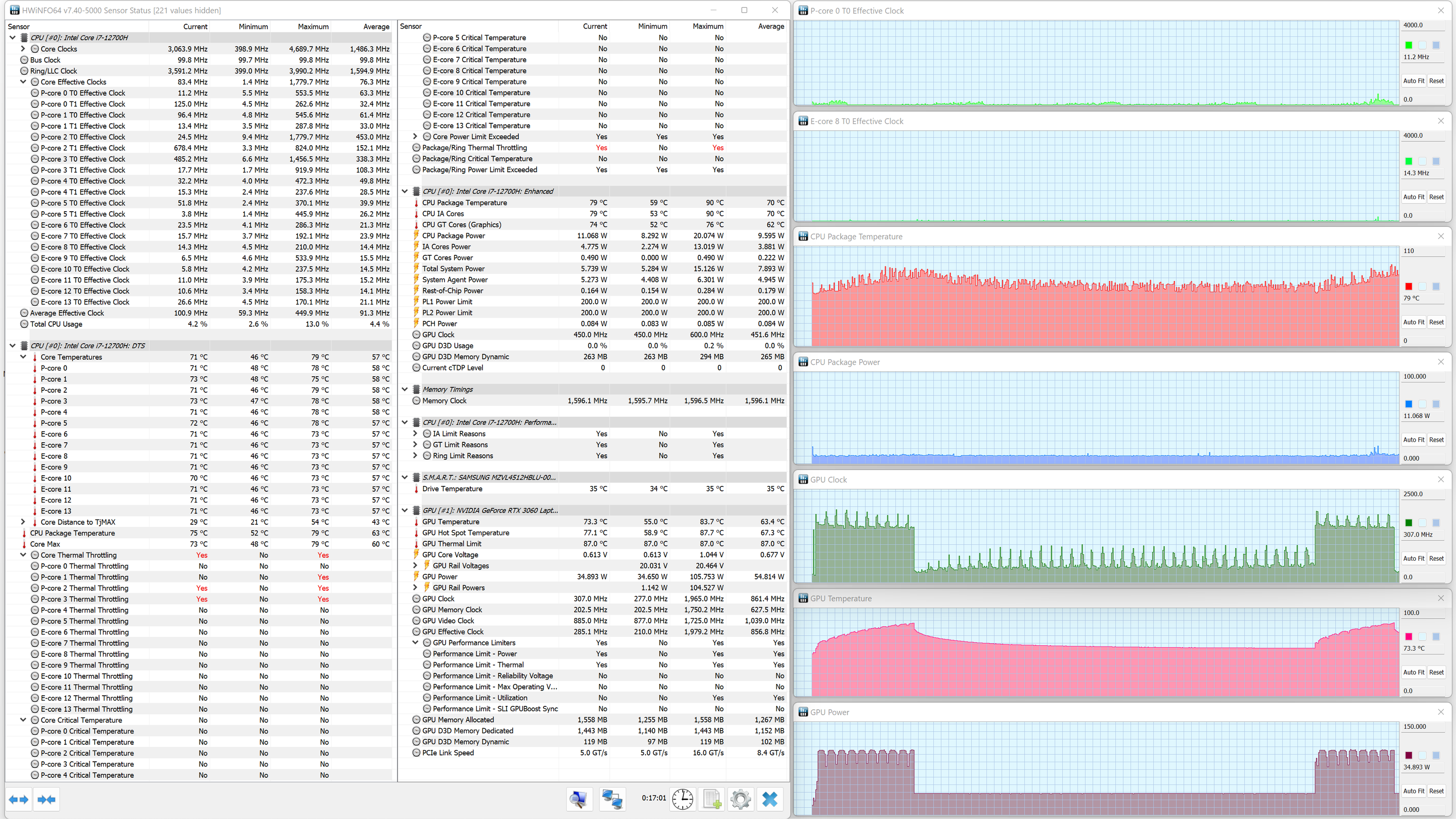Open sensor settings via the gear icon
This screenshot has width=1456, height=819.
point(741,799)
